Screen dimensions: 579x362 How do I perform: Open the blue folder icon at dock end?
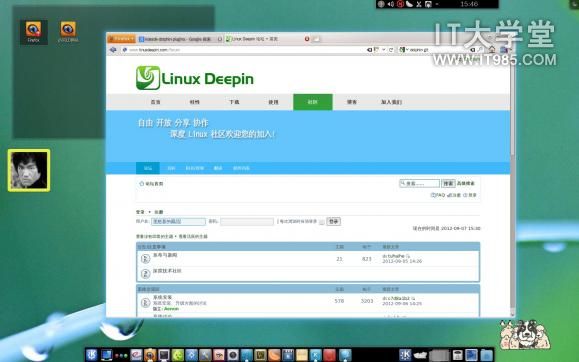pyautogui.click(x=487, y=355)
